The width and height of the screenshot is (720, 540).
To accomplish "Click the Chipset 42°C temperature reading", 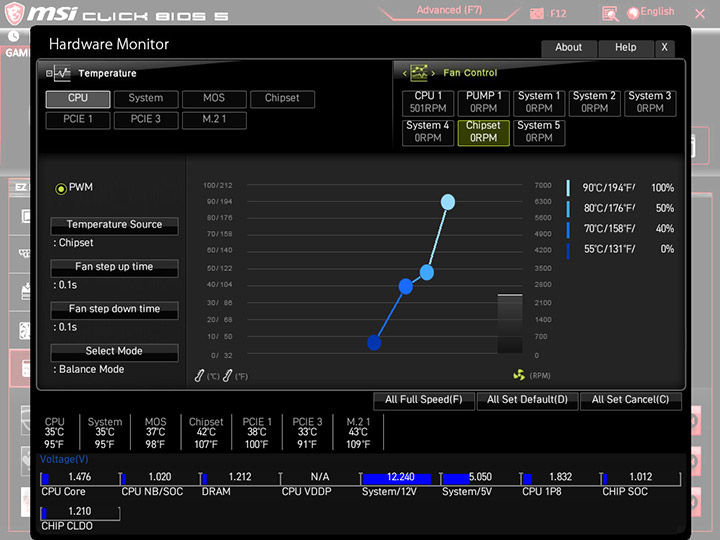I will [206, 433].
